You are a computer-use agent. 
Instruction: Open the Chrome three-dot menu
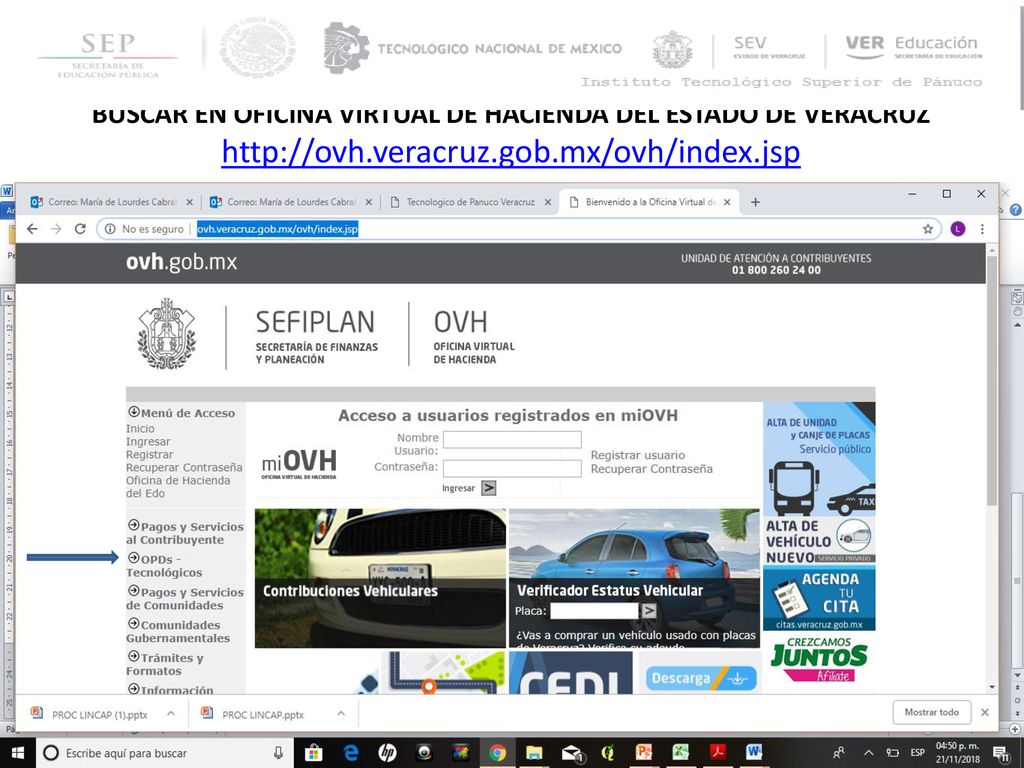click(982, 229)
